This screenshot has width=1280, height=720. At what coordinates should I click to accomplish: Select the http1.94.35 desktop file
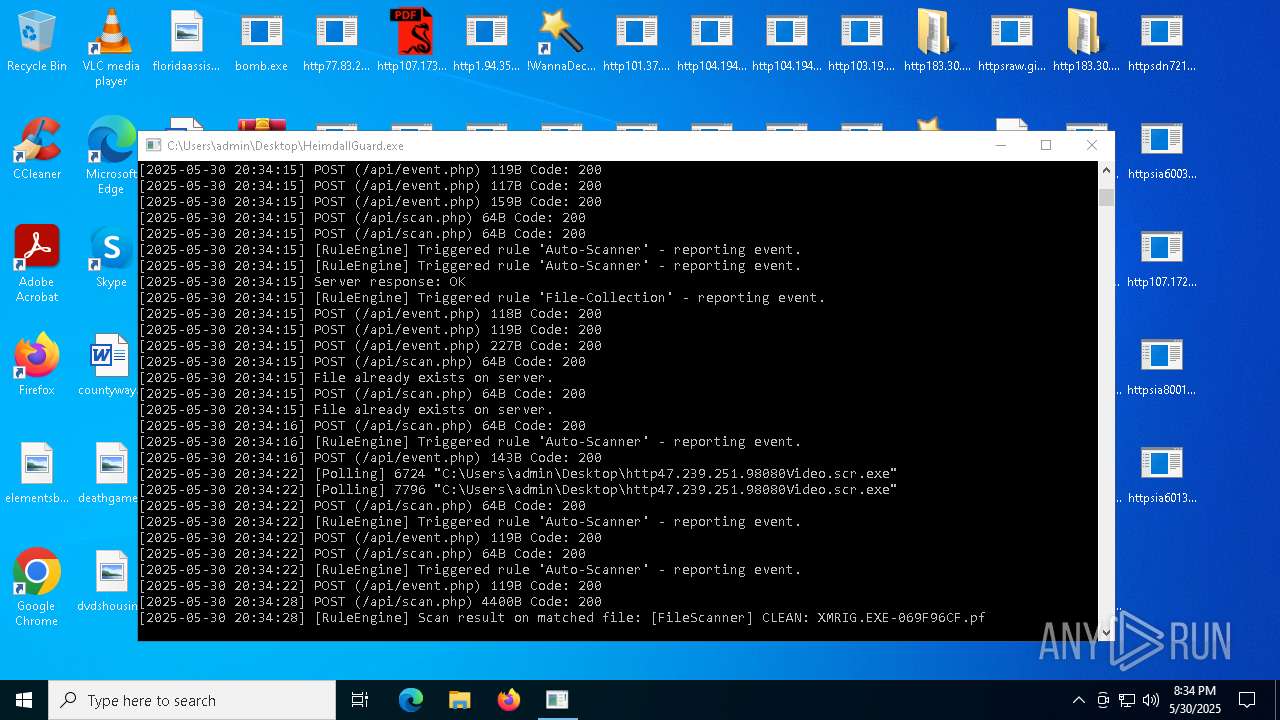point(486,41)
